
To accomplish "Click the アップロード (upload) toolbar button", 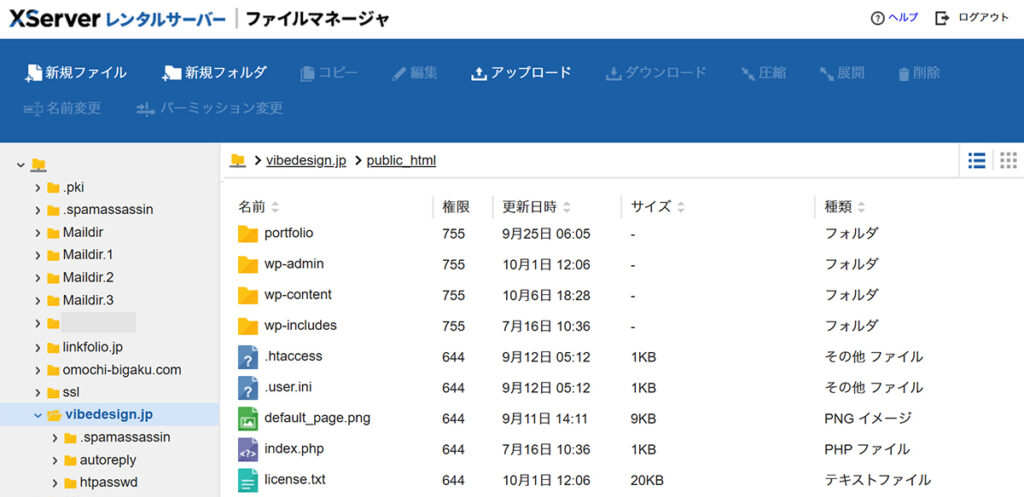I will pos(521,73).
